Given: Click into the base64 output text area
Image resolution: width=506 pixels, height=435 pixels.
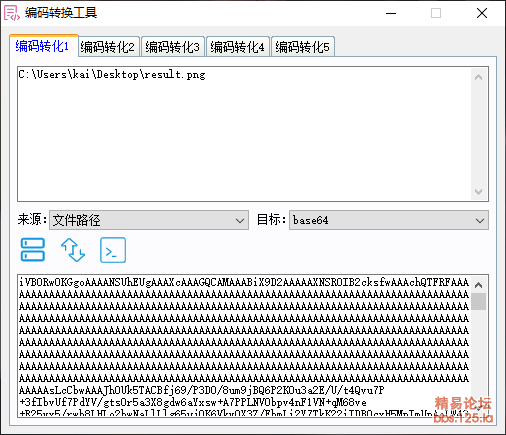Looking at the screenshot, I should (244, 346).
